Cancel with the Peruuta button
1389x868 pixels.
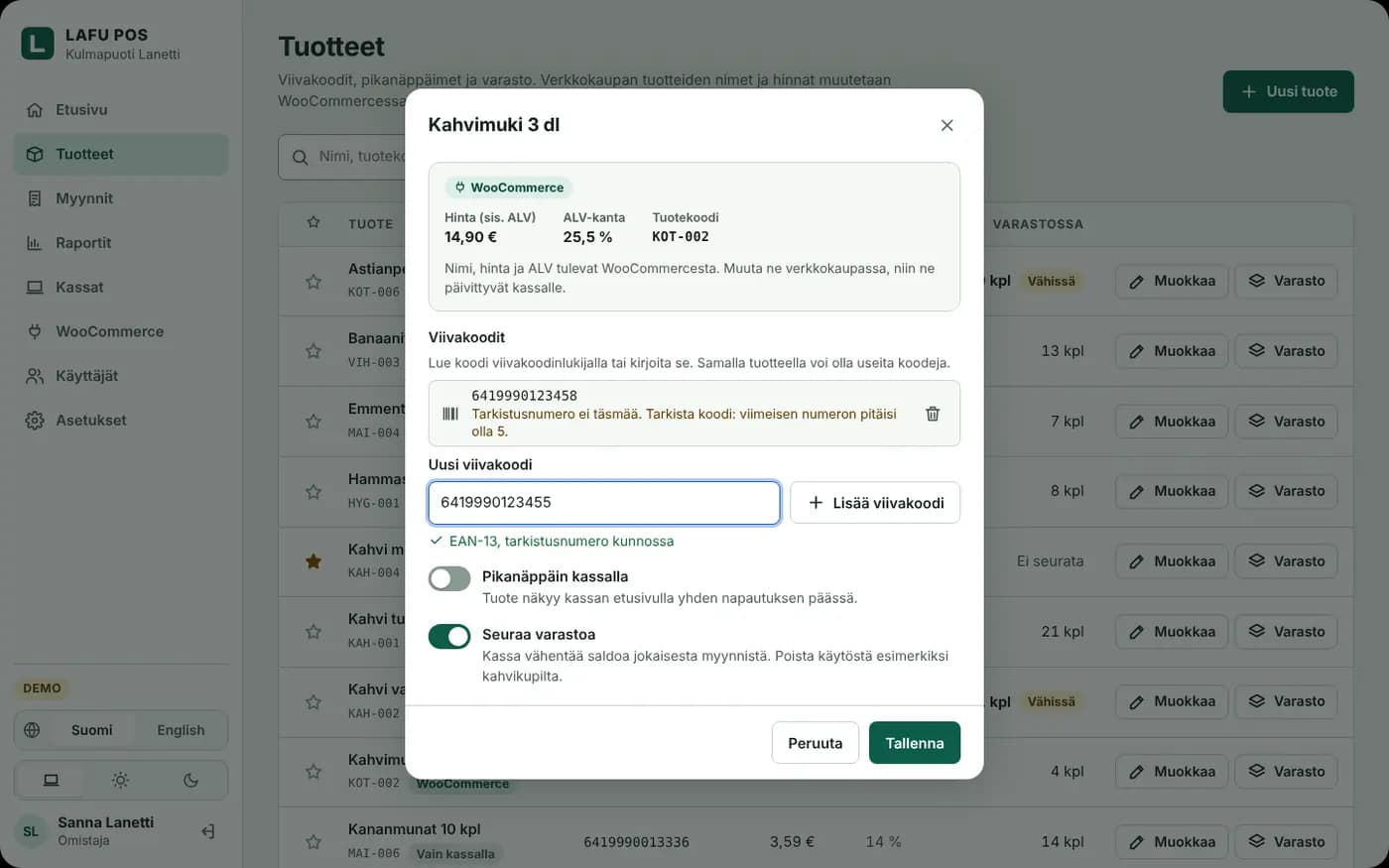tap(816, 743)
